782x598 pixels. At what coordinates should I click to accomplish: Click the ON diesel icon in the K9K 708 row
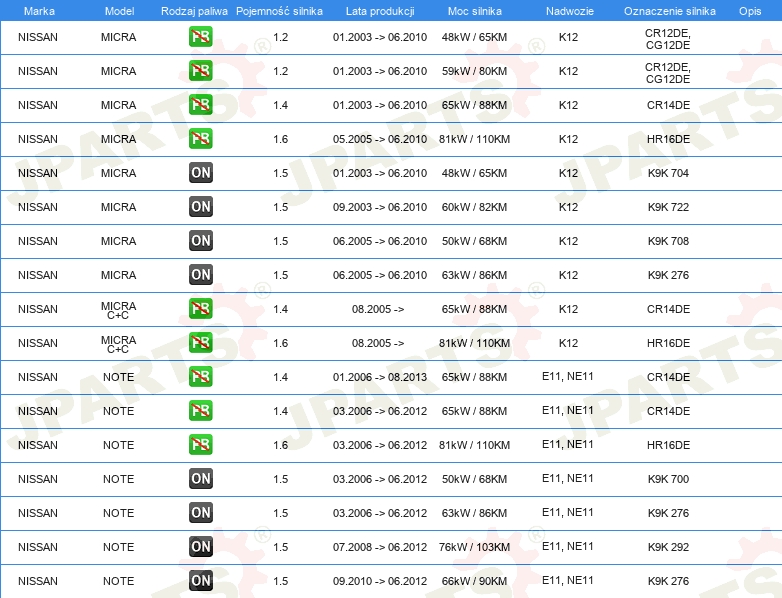pos(200,240)
